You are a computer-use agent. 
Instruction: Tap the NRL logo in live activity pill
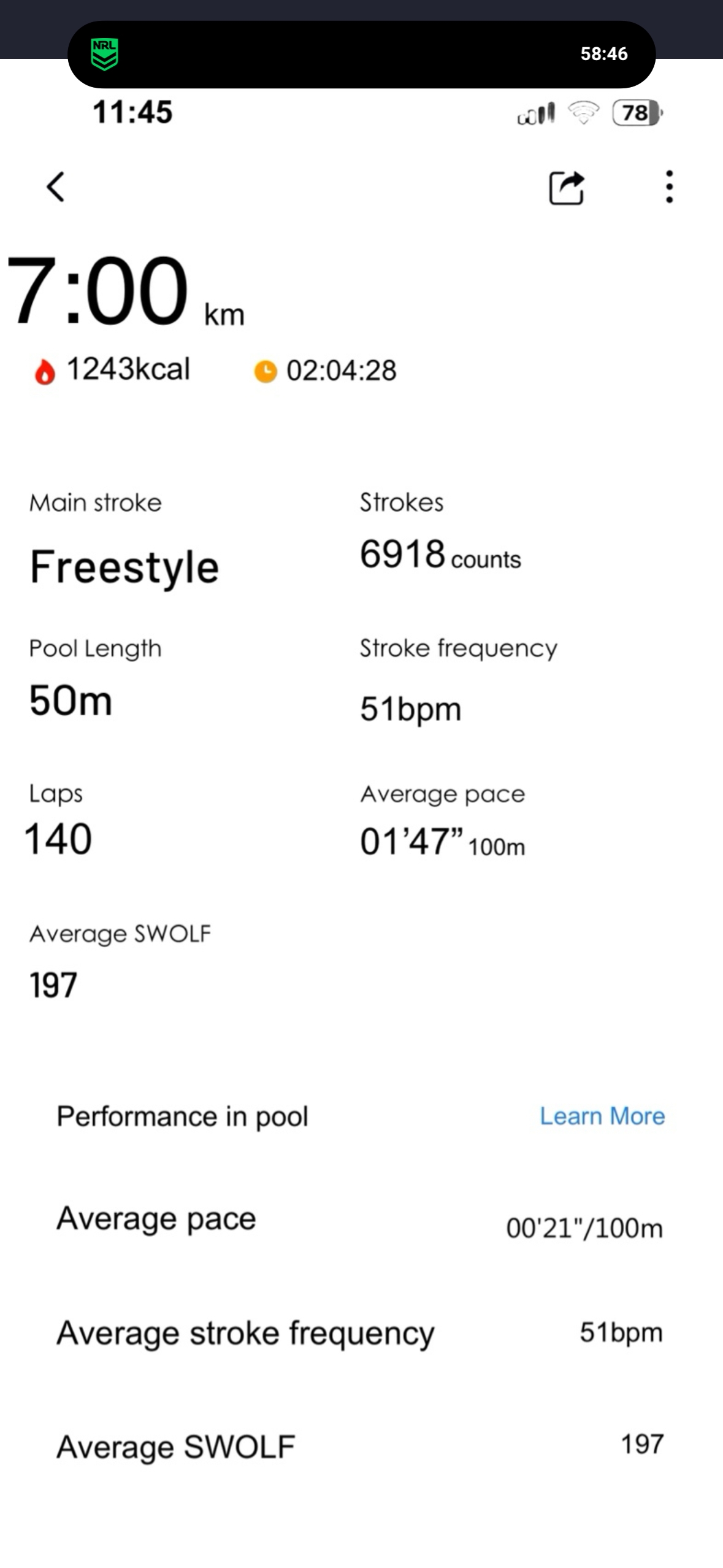[104, 54]
